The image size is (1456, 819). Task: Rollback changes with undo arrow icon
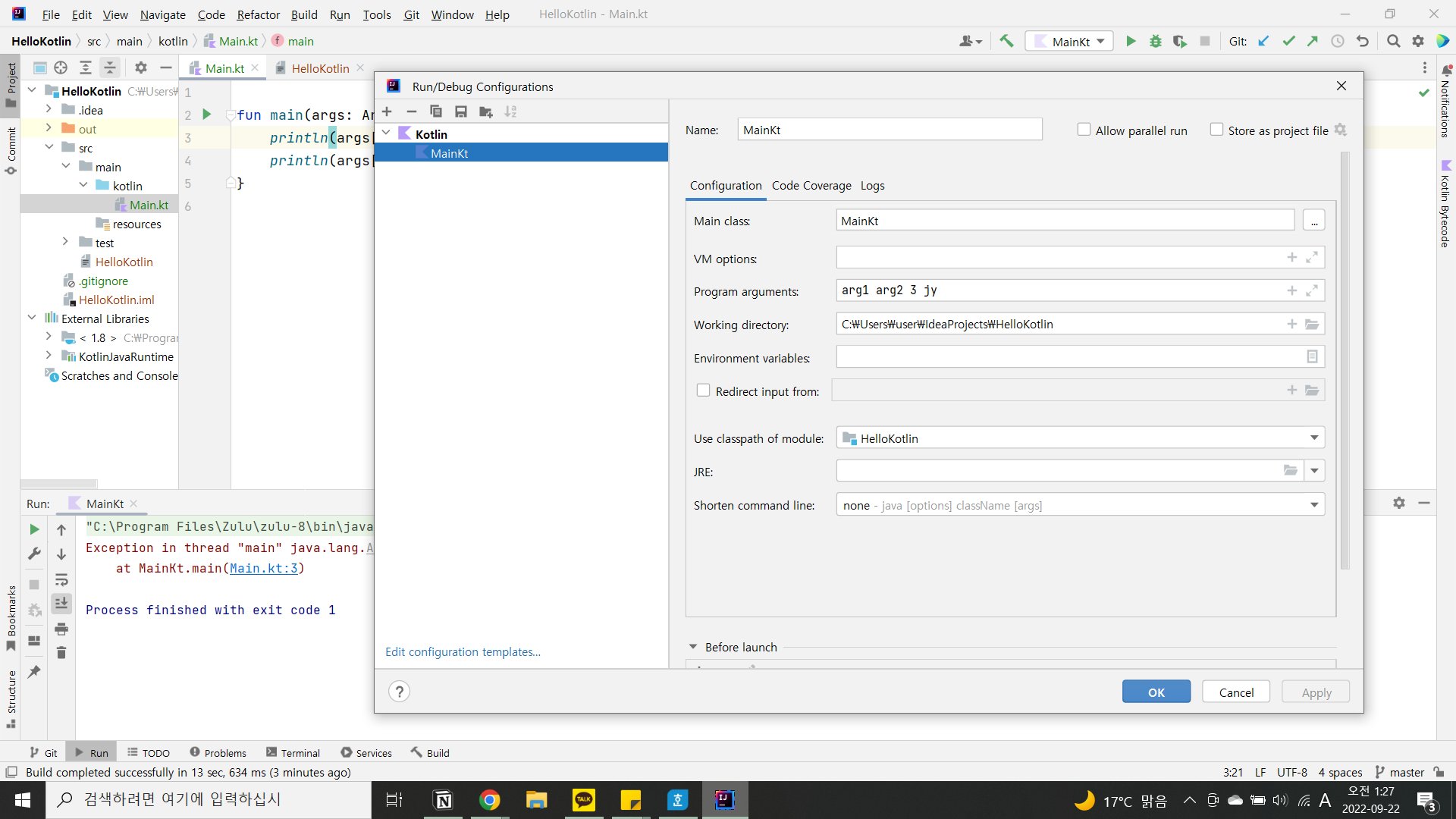point(1363,41)
